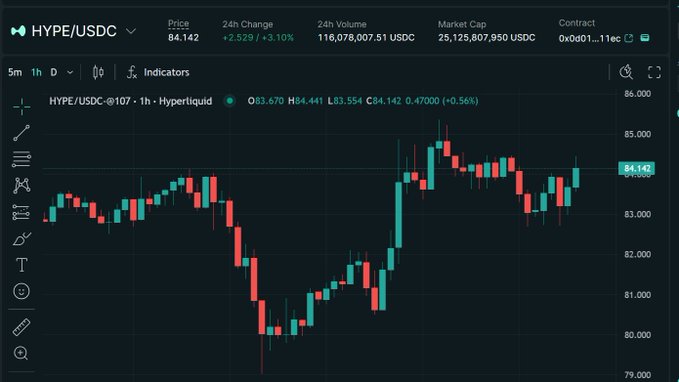Click the legend change 0.47000 (+0.56%)
The height and width of the screenshot is (382, 679).
[442, 101]
